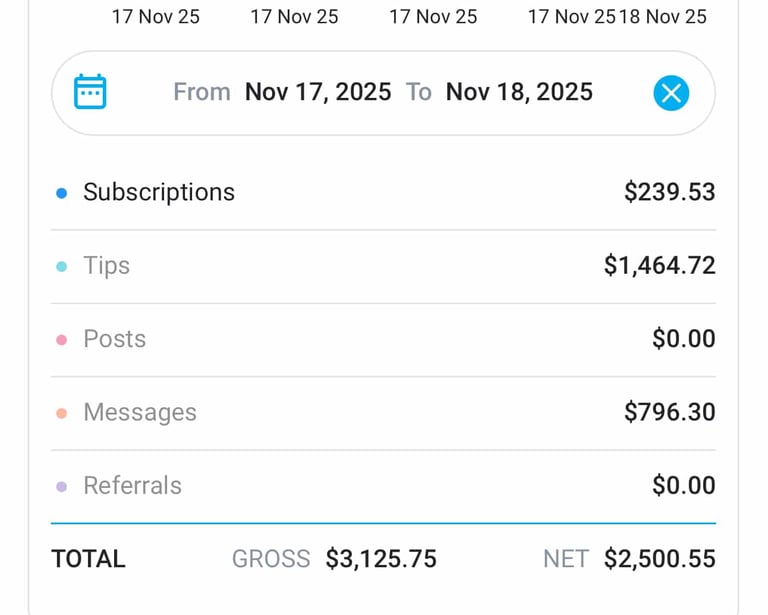Image resolution: width=768 pixels, height=615 pixels.
Task: Click the blue Subscriptions legend dot
Action: pos(61,193)
